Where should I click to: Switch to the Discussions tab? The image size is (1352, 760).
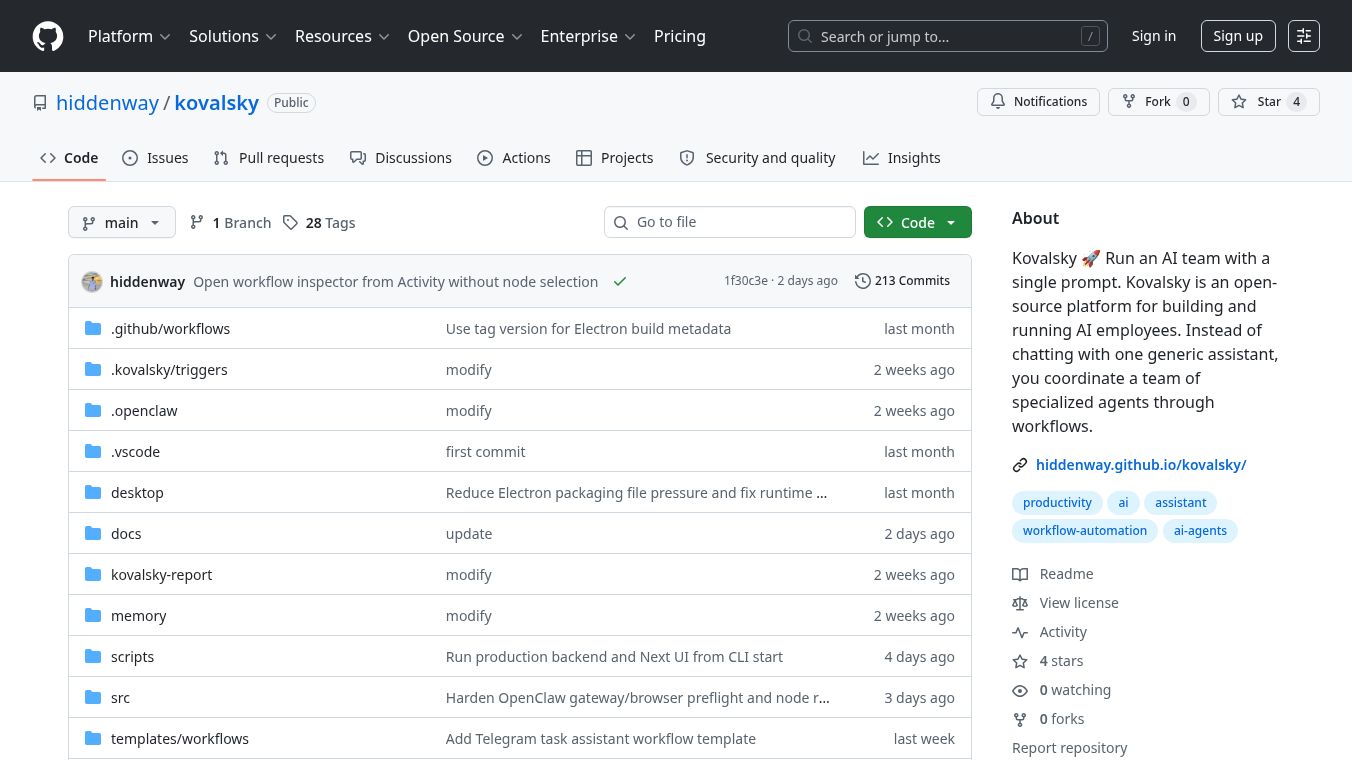point(413,158)
